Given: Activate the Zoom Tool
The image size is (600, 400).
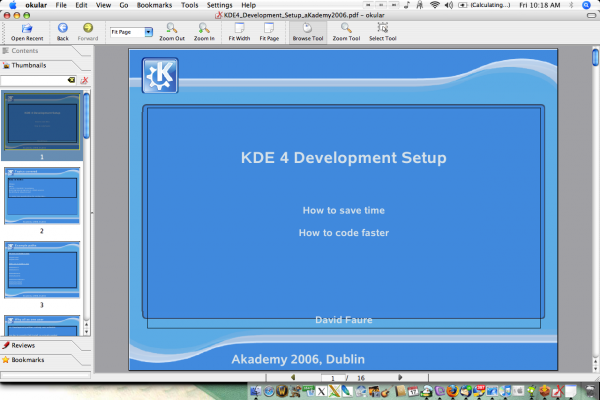Looking at the screenshot, I should [346, 32].
